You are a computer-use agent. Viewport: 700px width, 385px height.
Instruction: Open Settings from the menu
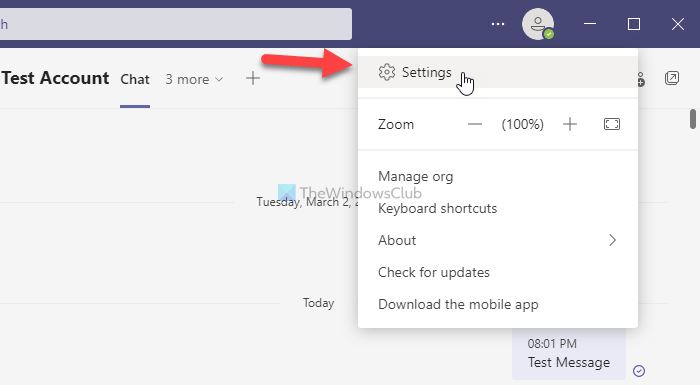(x=498, y=72)
